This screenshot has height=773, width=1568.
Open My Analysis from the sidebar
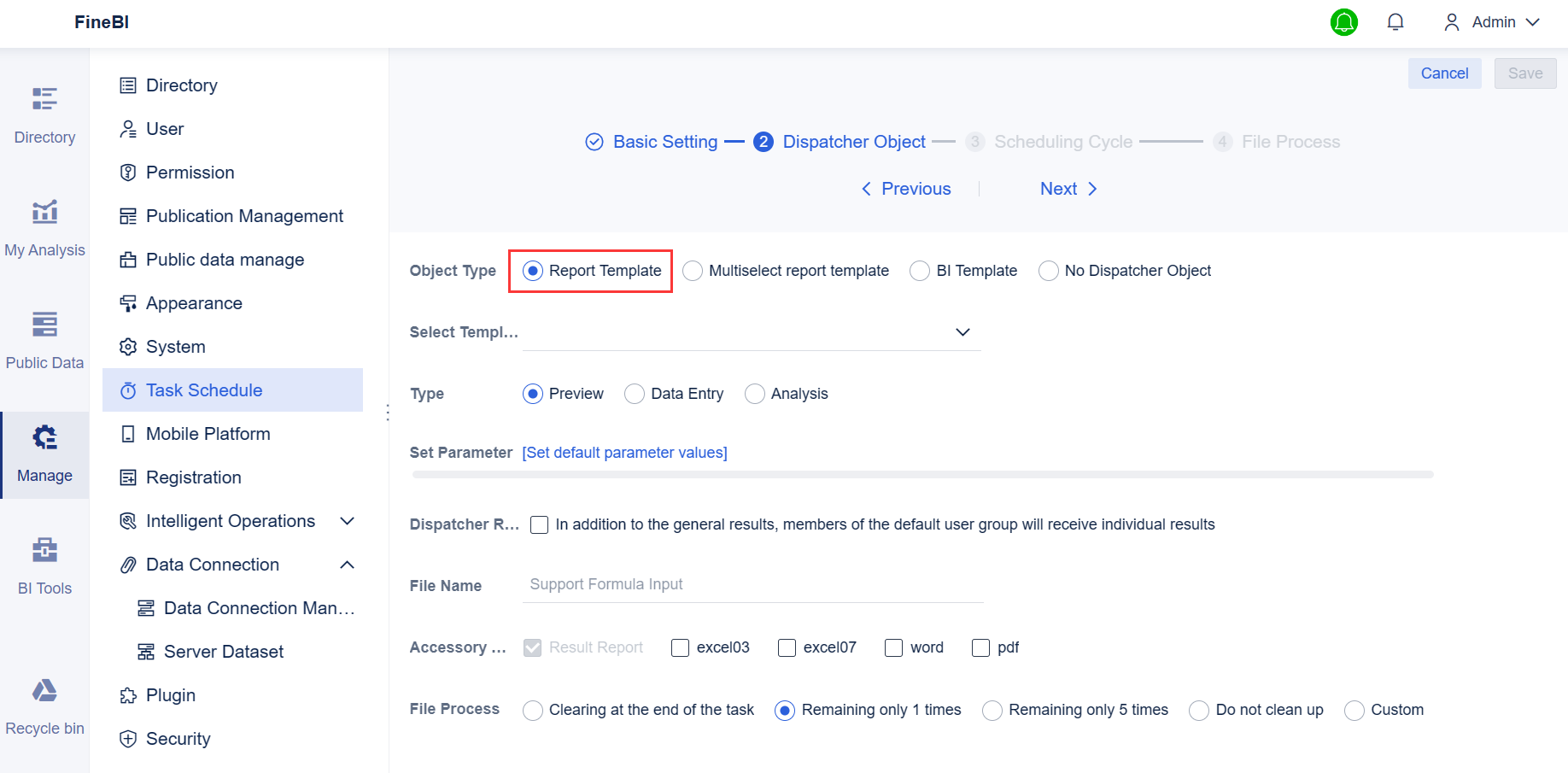(44, 226)
